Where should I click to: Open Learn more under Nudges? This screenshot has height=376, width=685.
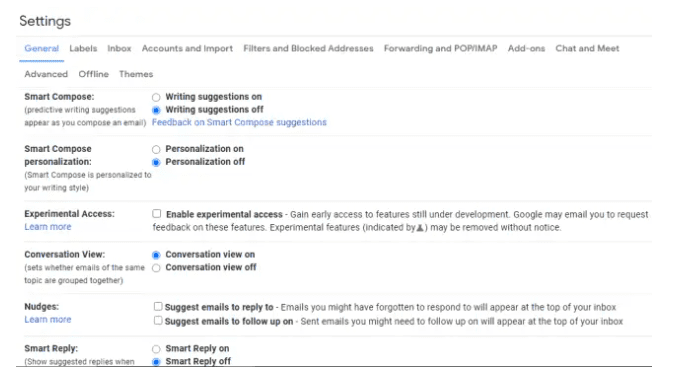coord(48,319)
